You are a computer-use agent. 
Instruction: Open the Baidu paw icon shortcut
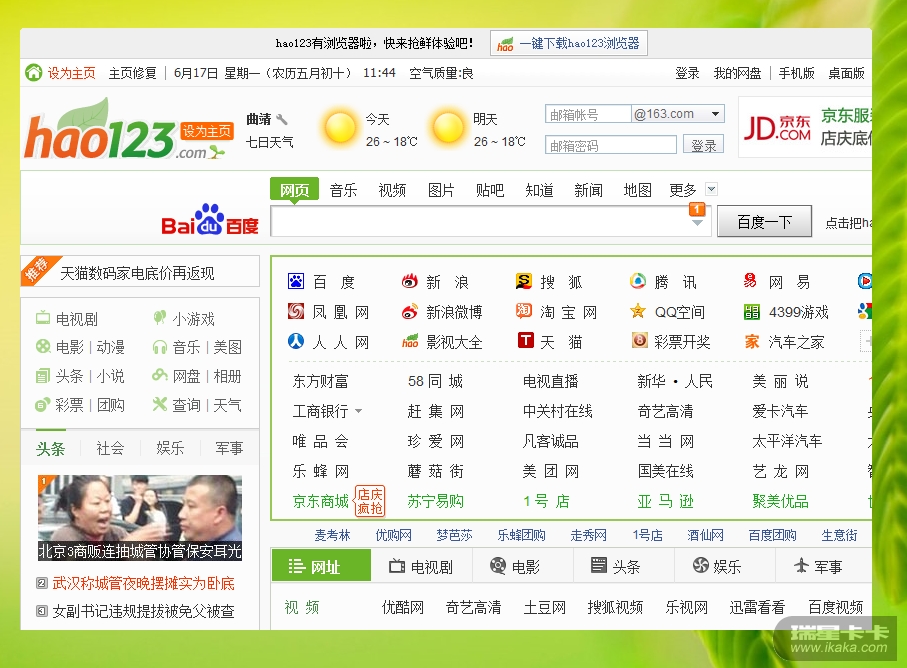click(296, 282)
